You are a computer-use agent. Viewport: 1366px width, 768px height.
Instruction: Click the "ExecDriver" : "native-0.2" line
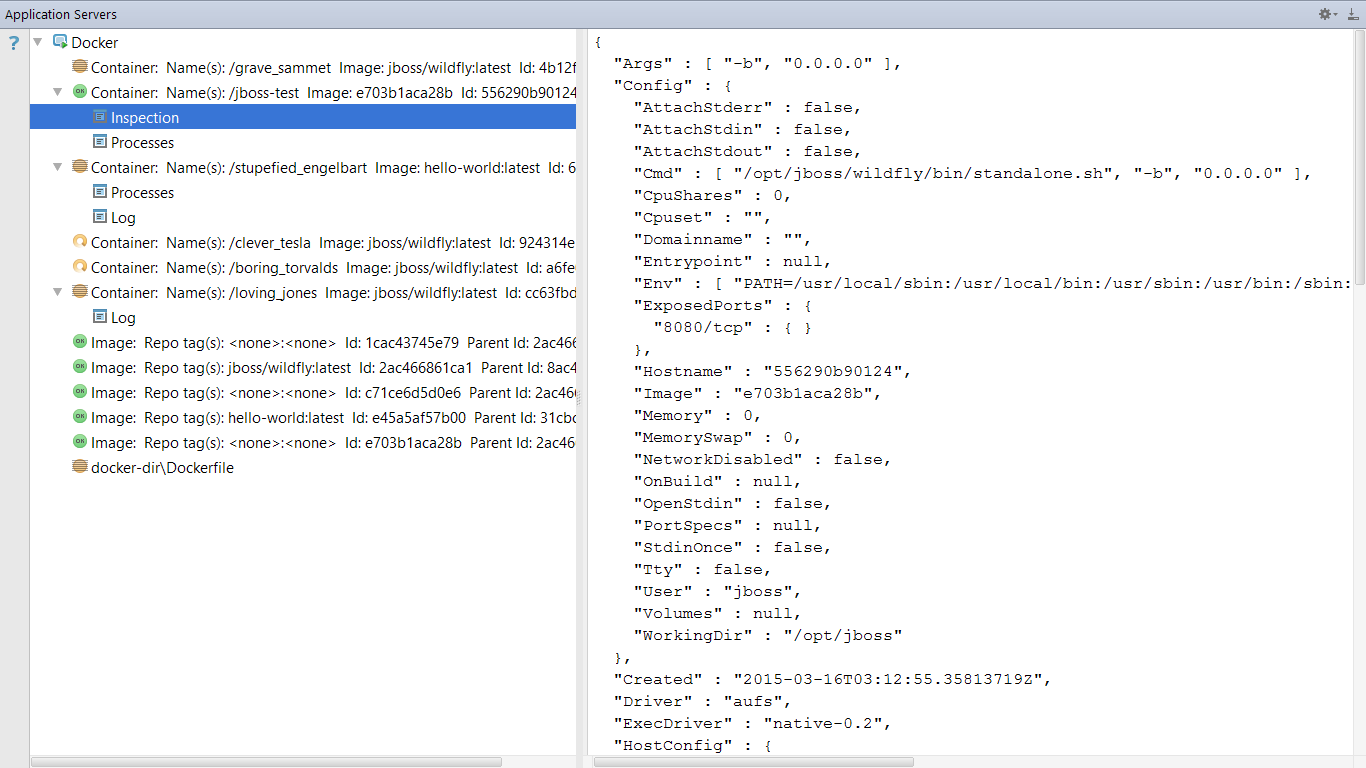tap(753, 723)
